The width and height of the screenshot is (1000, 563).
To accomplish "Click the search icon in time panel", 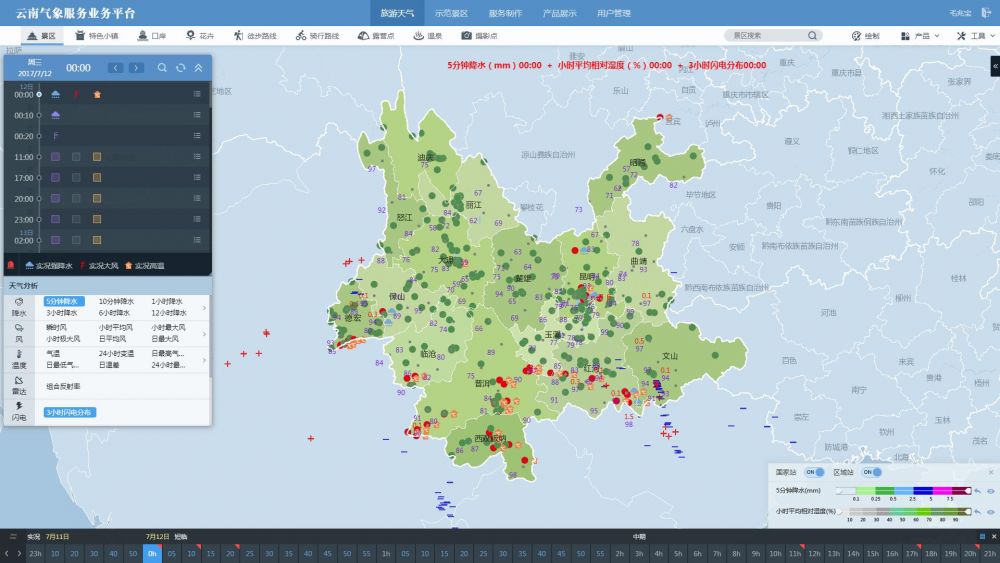I will [x=162, y=68].
